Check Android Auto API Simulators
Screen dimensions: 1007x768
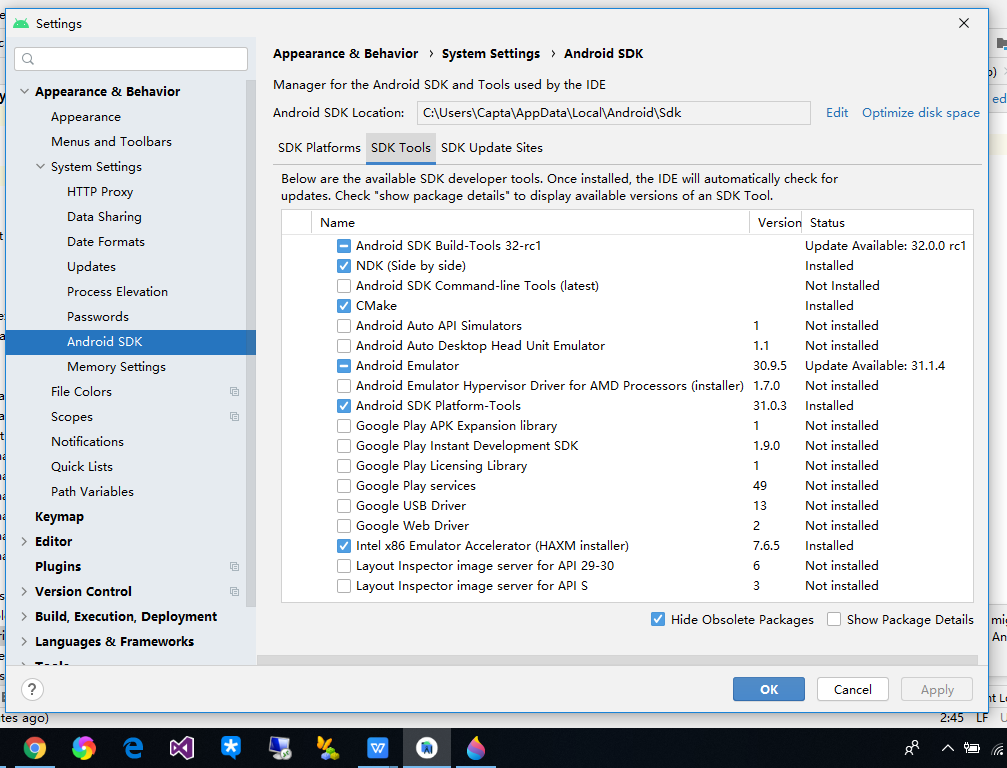[x=344, y=326]
